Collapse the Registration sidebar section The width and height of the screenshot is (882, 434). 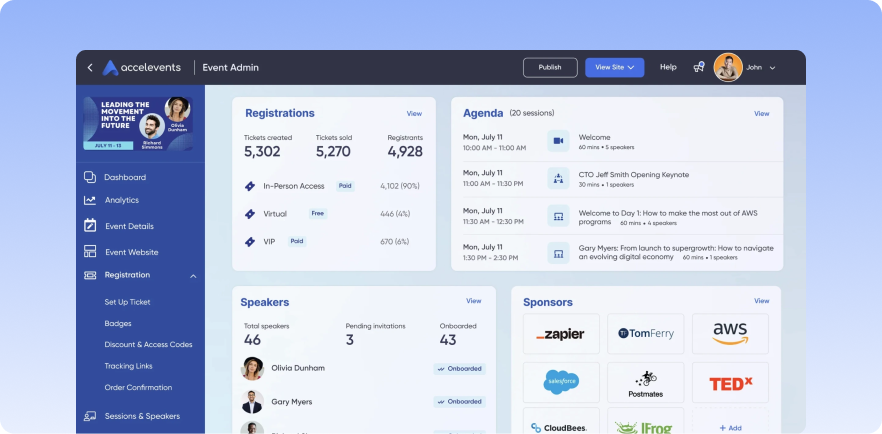[x=193, y=276]
